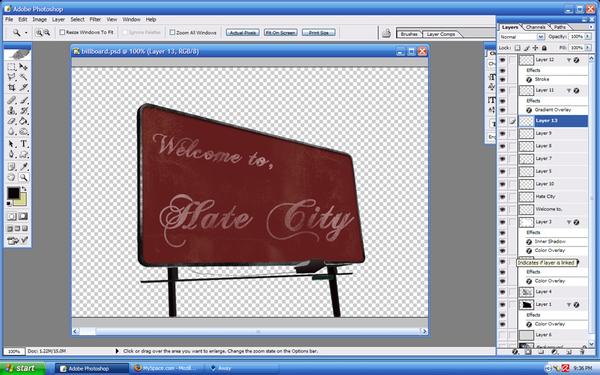Collapse Layer 11 effects triangle
Image resolution: width=600 pixels, height=375 pixels.
click(569, 91)
